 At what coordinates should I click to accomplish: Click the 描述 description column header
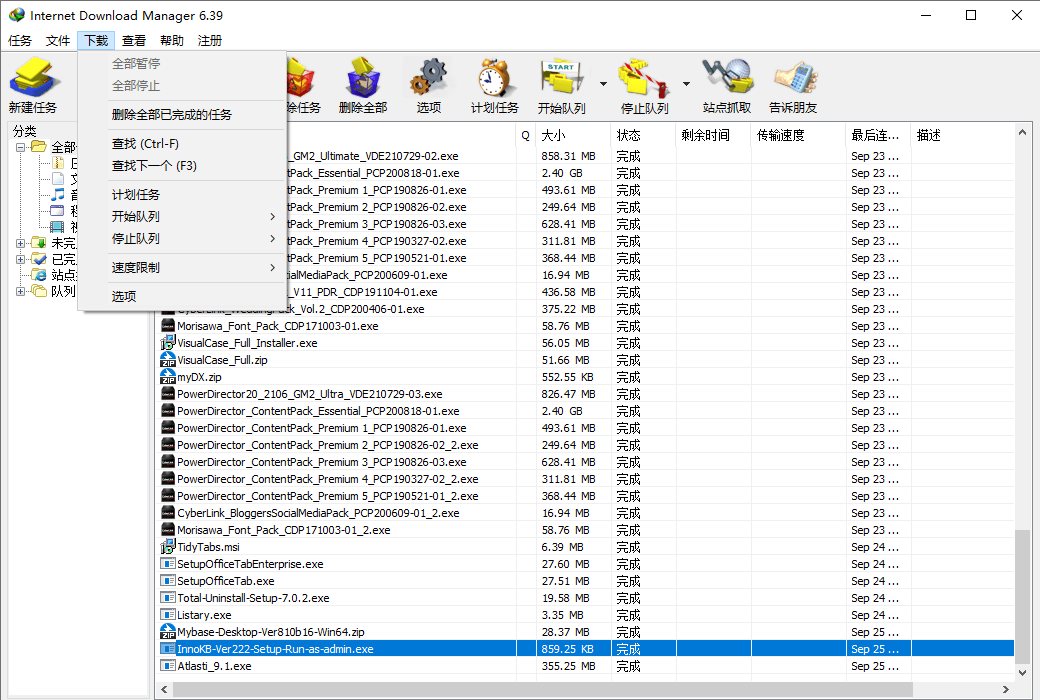tap(962, 135)
